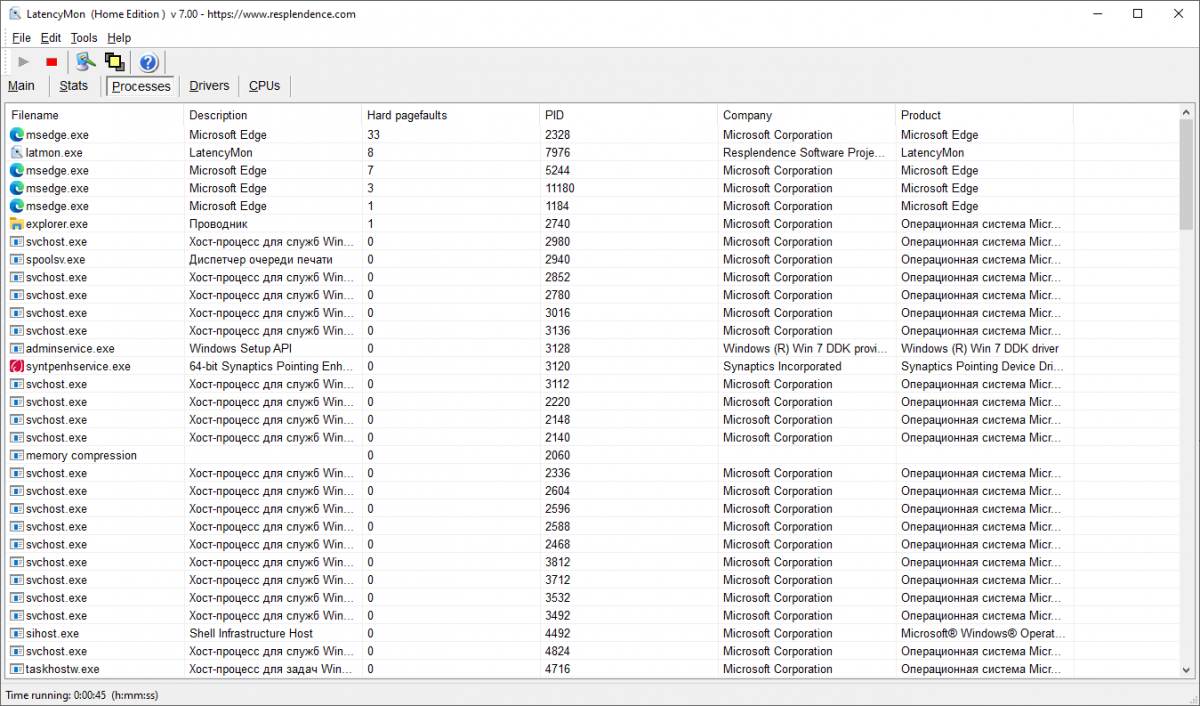Sort by the PID column header
The image size is (1200, 706).
(629, 115)
